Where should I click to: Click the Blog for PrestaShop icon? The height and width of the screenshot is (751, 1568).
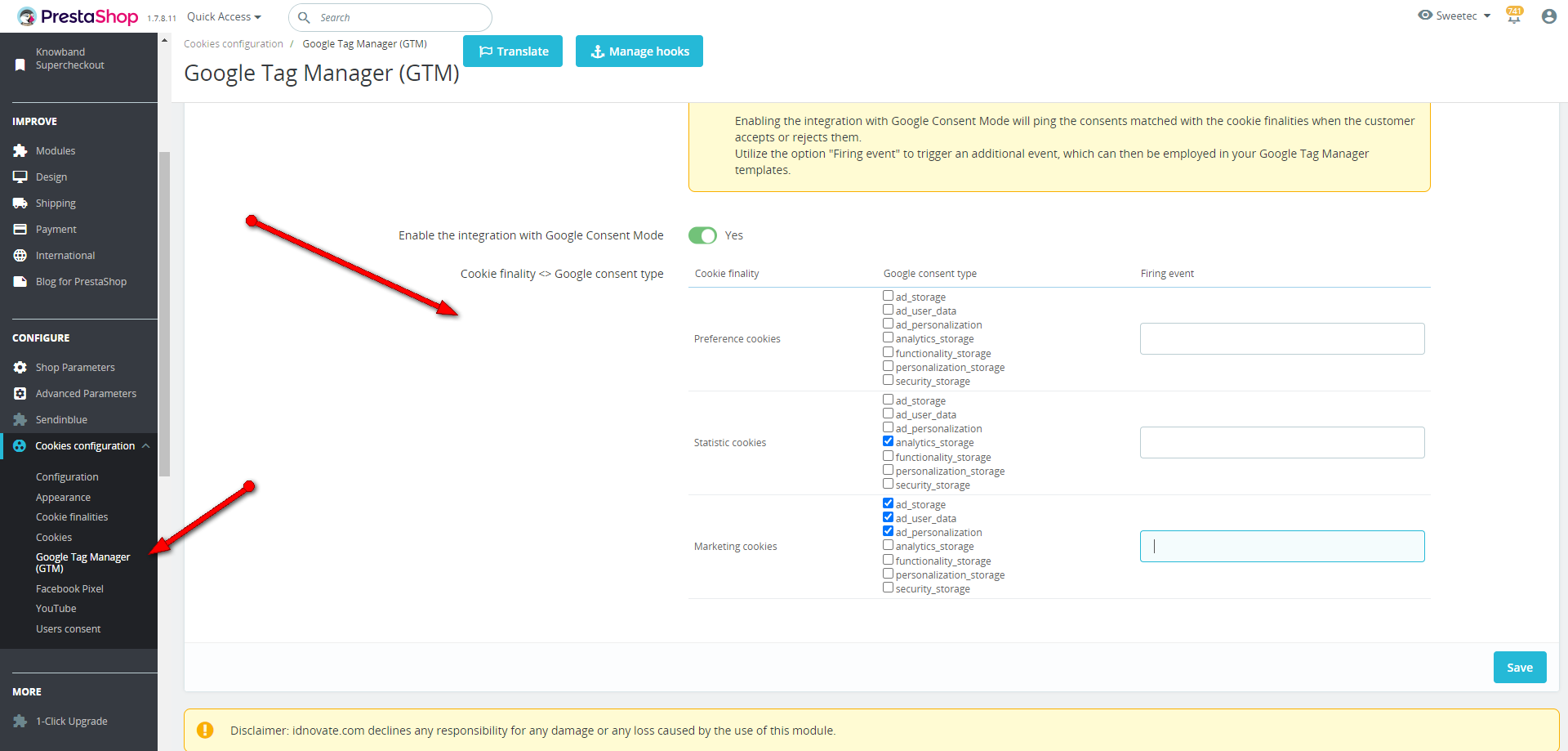click(20, 281)
